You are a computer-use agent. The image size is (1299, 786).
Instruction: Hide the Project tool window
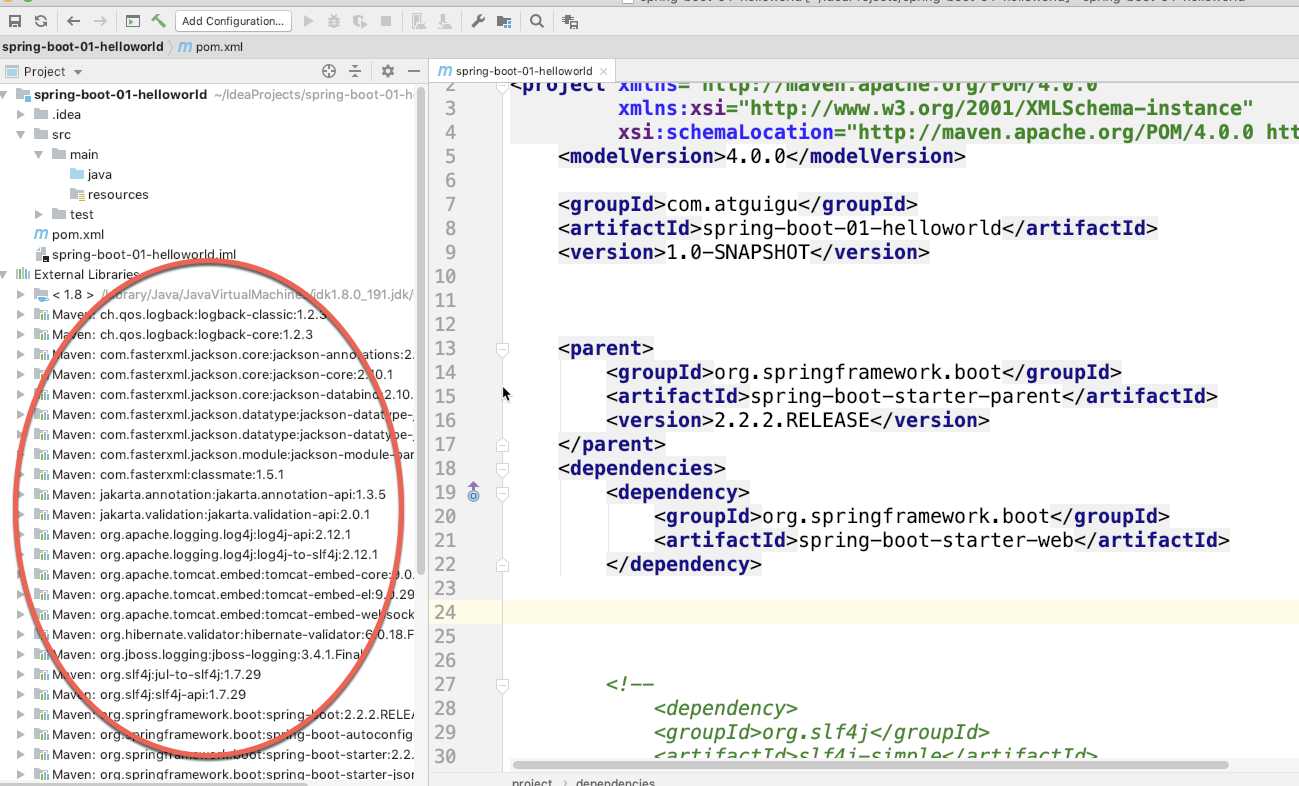coord(413,71)
